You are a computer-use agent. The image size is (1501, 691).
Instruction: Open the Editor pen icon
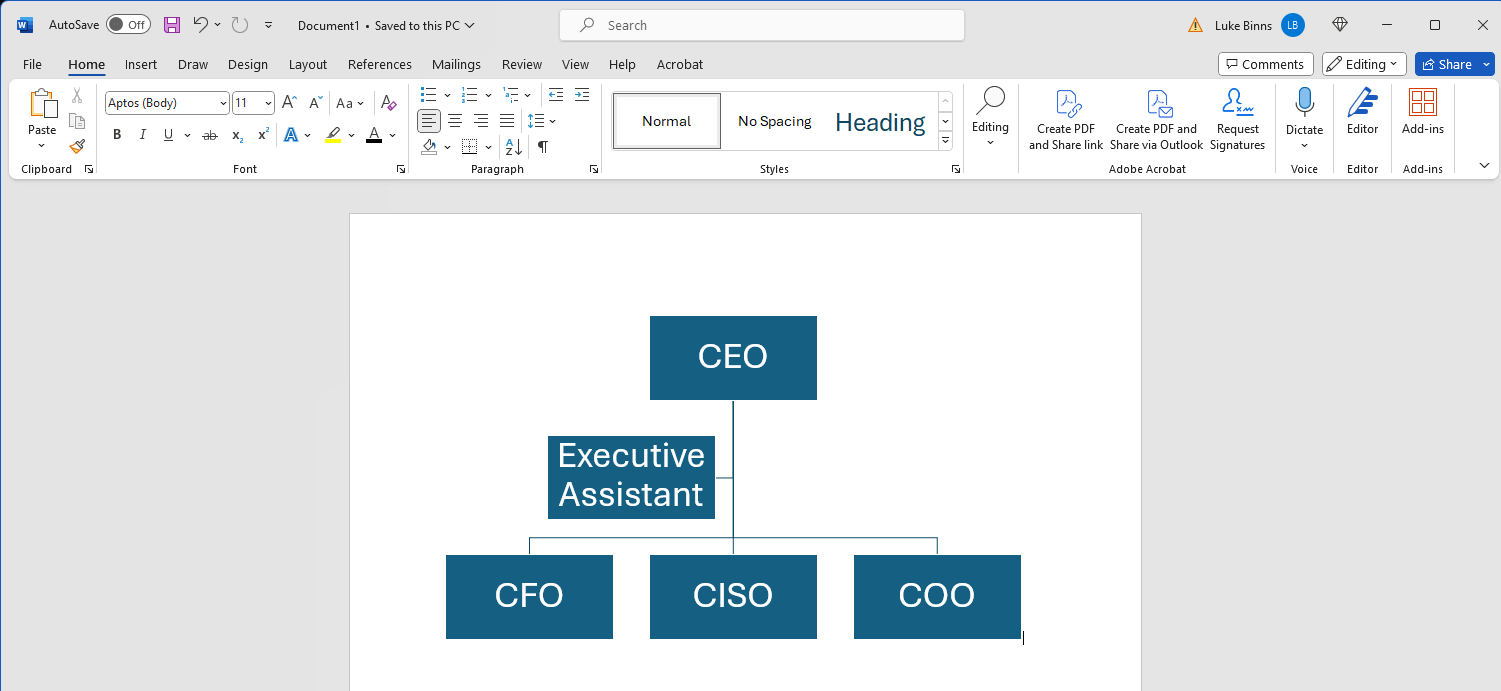(x=1362, y=103)
